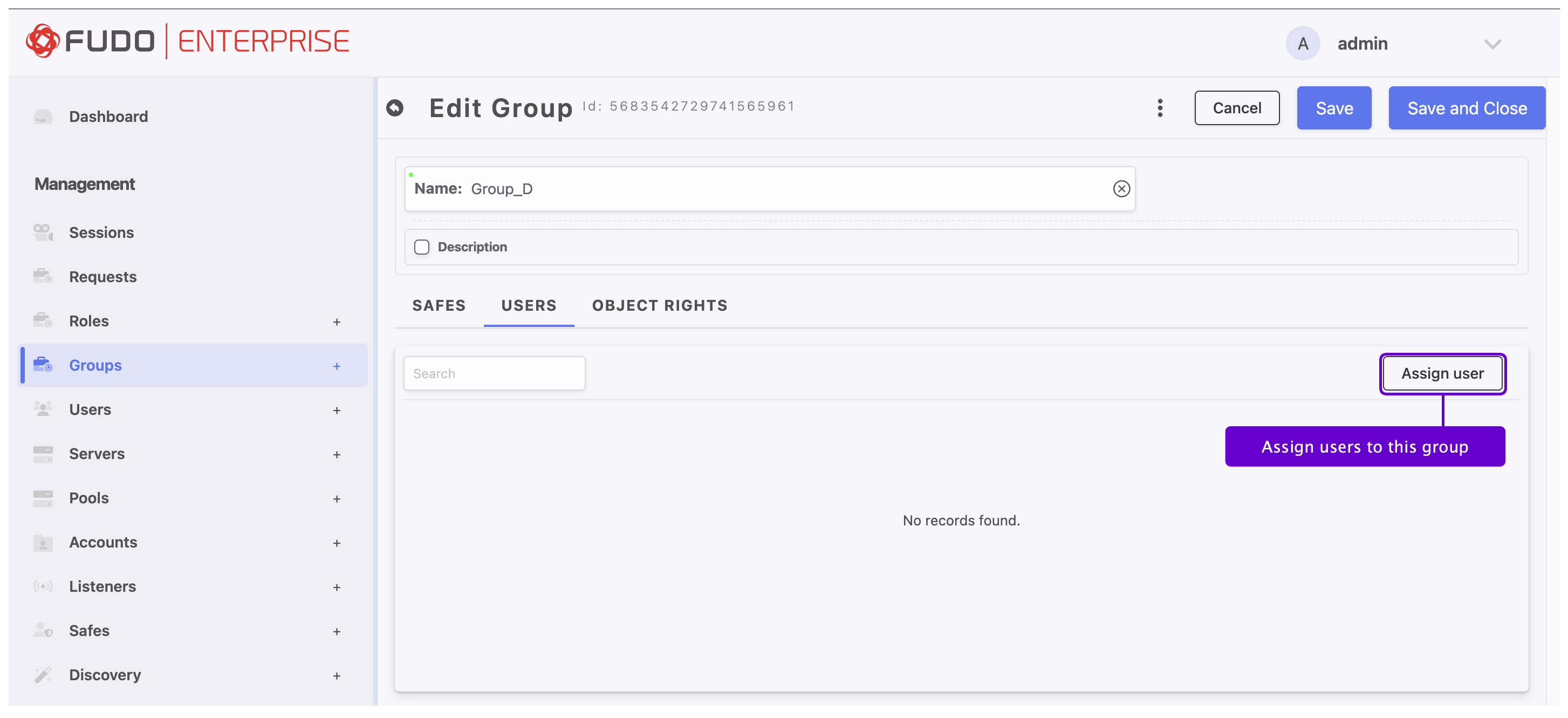
Task: Open the OBJECT RIGHTS tab
Action: coord(659,305)
